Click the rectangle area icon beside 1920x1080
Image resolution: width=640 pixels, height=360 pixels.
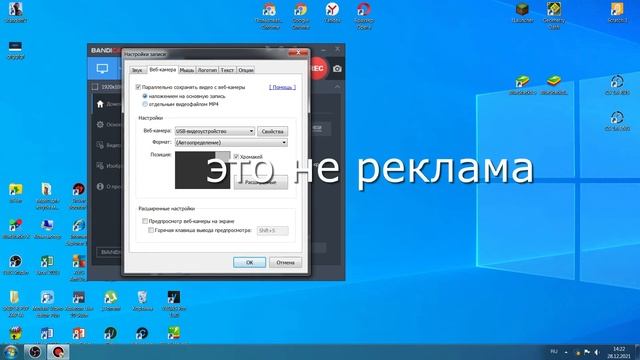[x=95, y=87]
